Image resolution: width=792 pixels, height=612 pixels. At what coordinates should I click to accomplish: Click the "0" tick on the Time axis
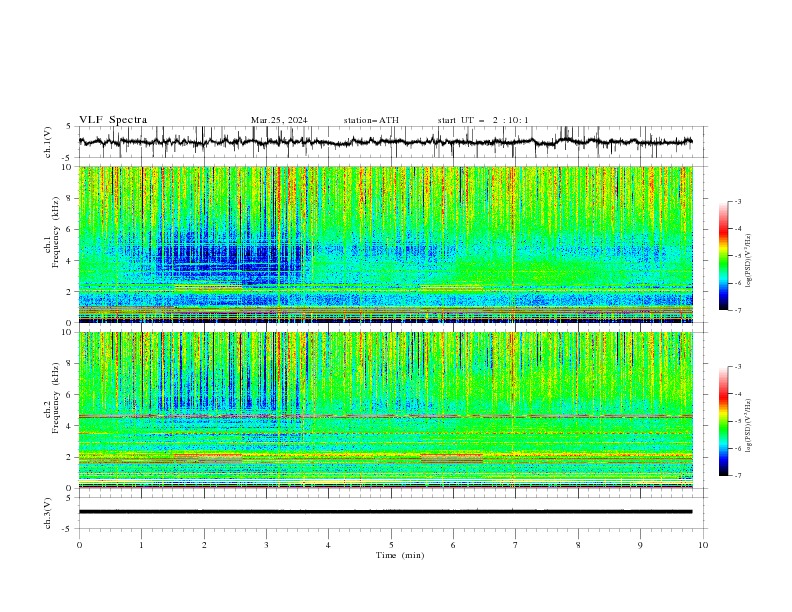point(79,545)
